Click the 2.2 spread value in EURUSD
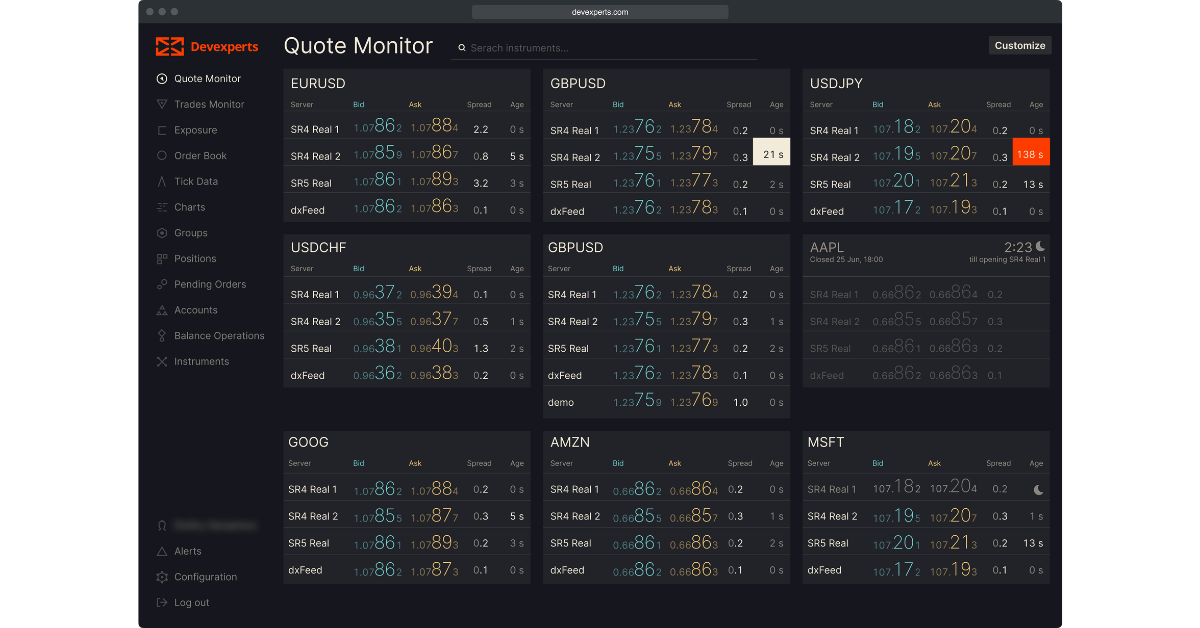 pyautogui.click(x=480, y=130)
